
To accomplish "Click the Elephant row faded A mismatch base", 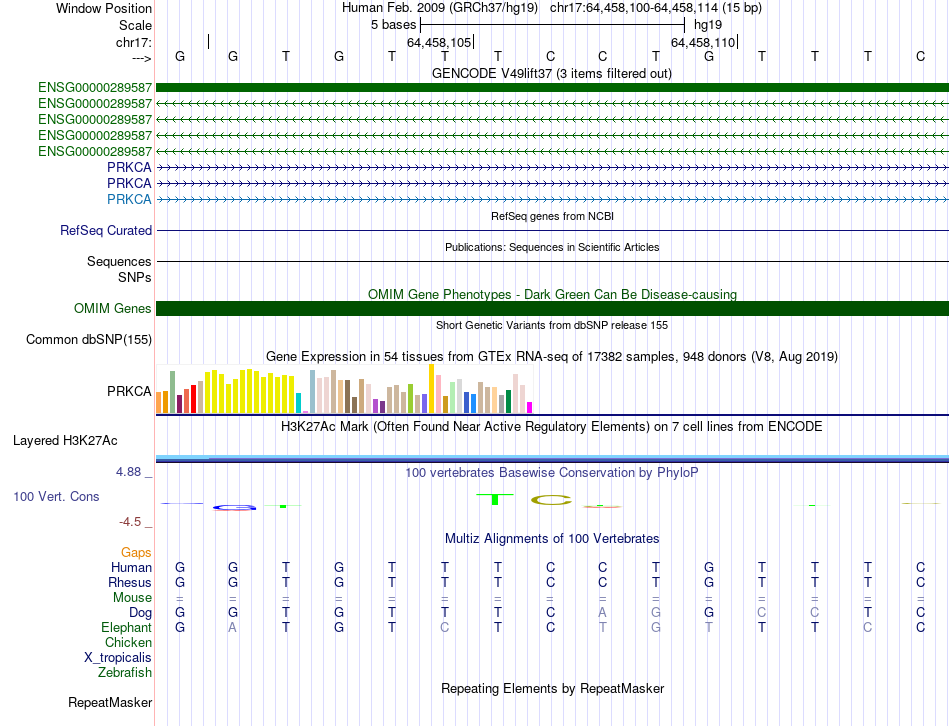I will [x=233, y=628].
